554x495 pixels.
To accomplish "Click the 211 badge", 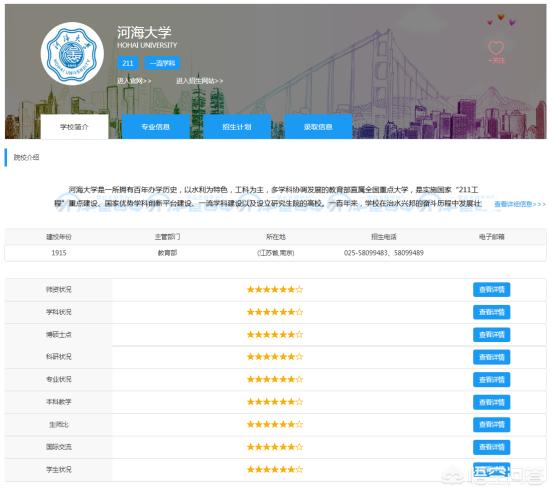I will point(128,63).
